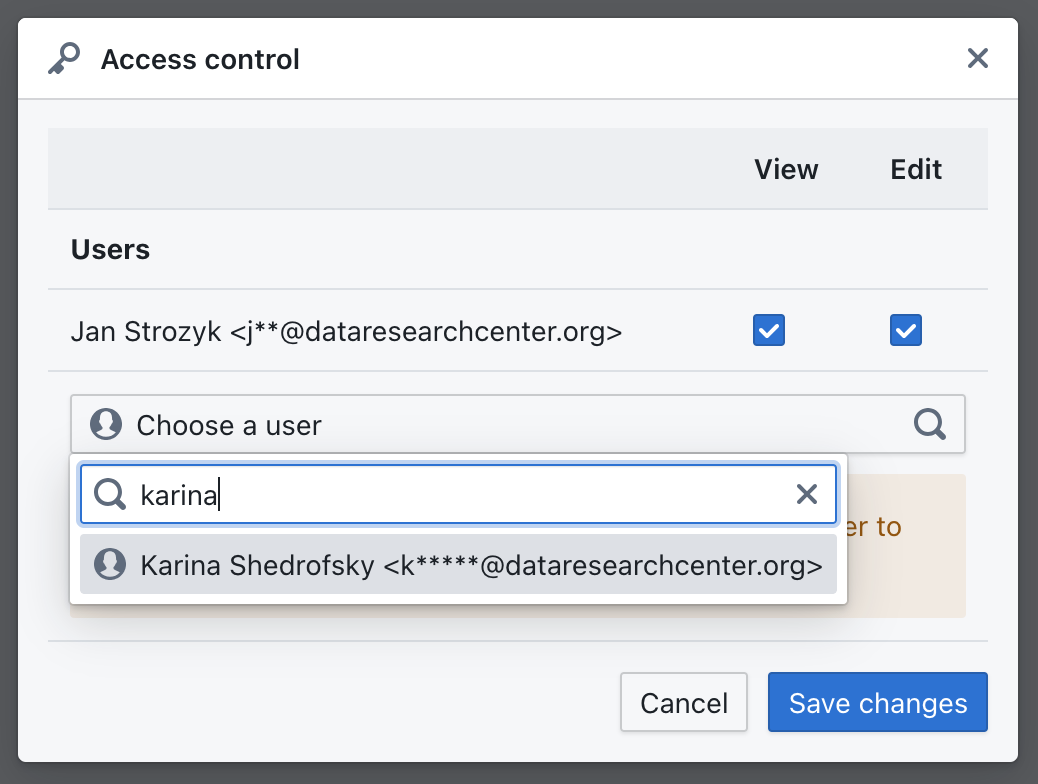Close the Access control dialog

pos(977,58)
